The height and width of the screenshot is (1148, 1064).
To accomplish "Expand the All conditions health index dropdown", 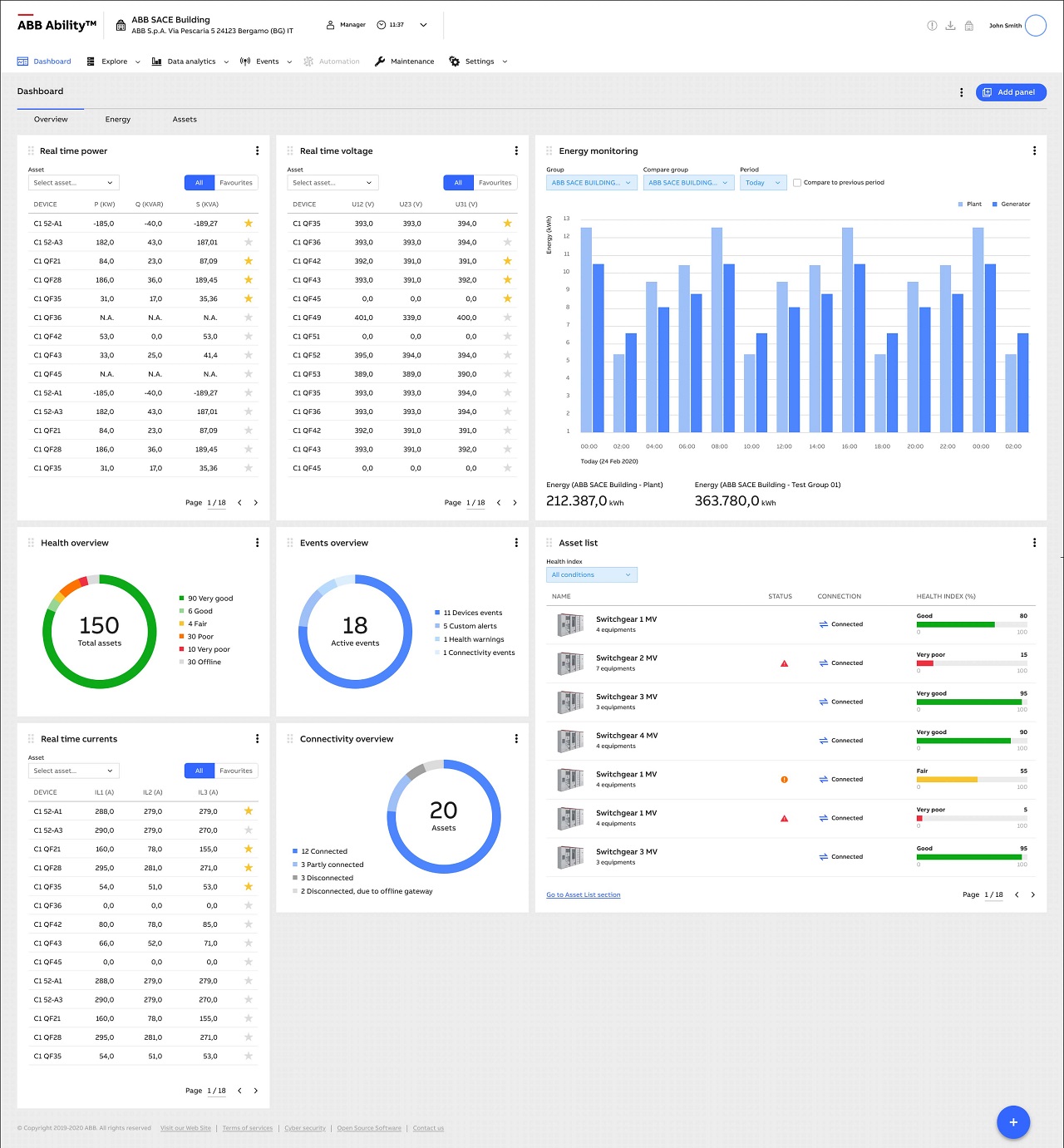I will (591, 575).
